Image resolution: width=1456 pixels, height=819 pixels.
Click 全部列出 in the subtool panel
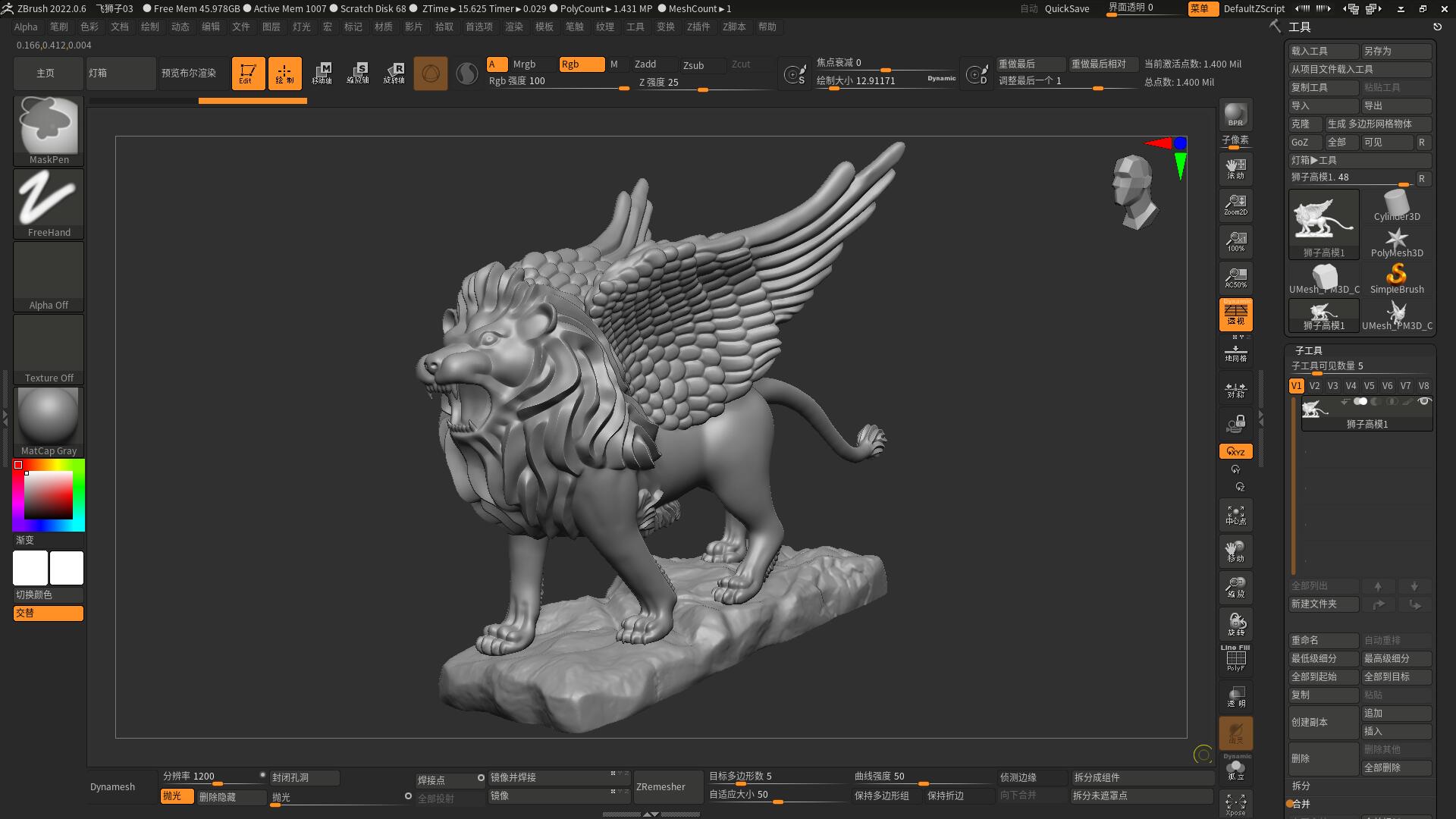click(x=1323, y=585)
